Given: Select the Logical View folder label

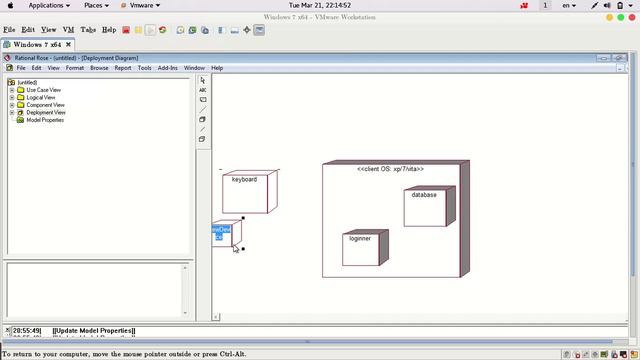Looking at the screenshot, I should click(41, 98).
